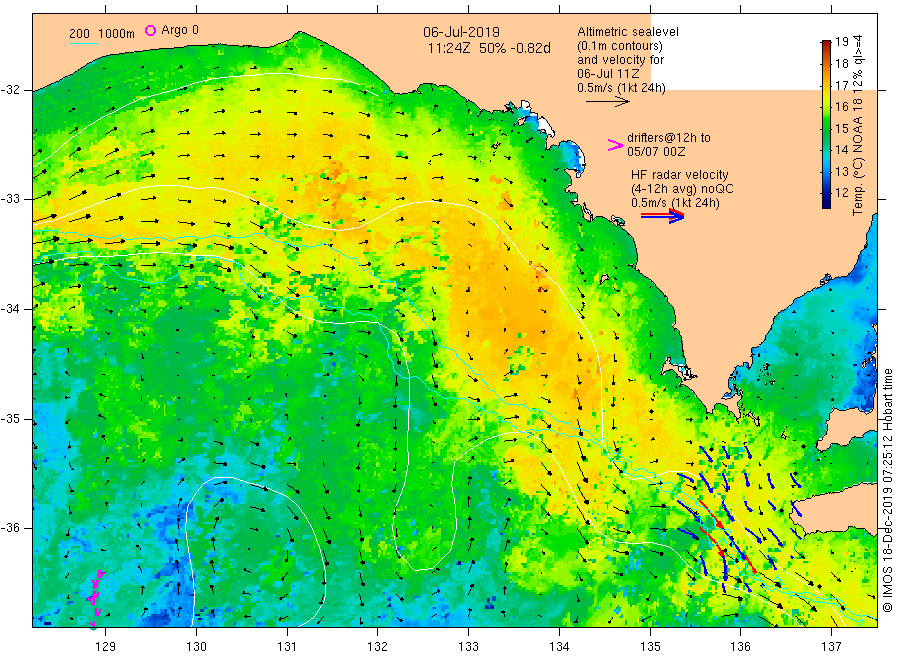Click the magenta Argo circle marker
Image resolution: width=900 pixels, height=660 pixels.
click(150, 30)
